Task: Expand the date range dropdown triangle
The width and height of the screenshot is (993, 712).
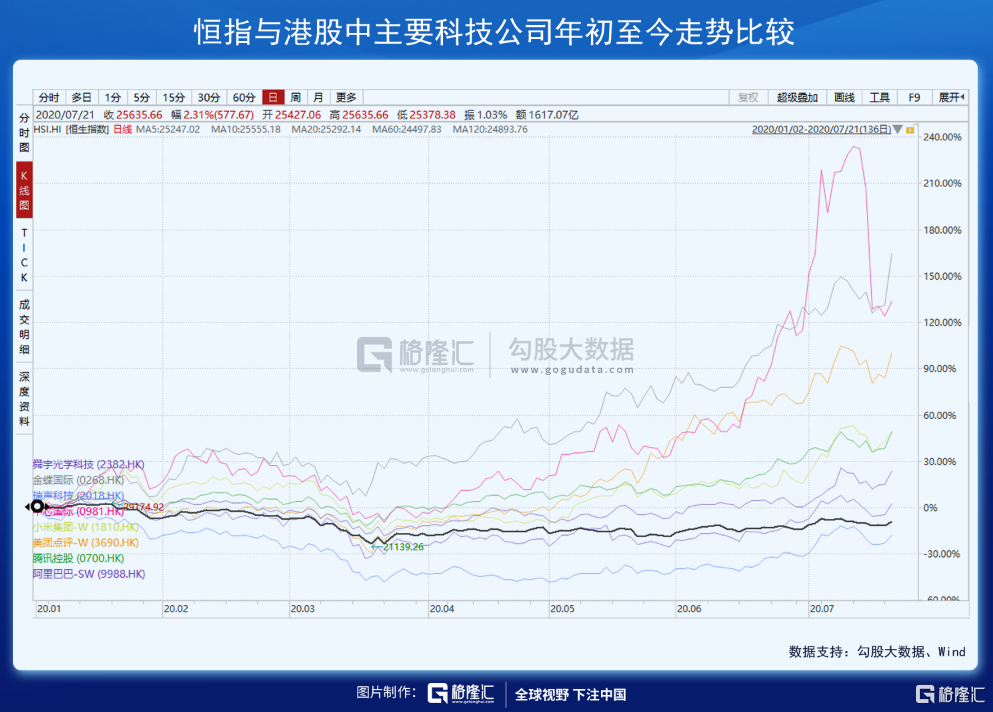Action: click(897, 130)
